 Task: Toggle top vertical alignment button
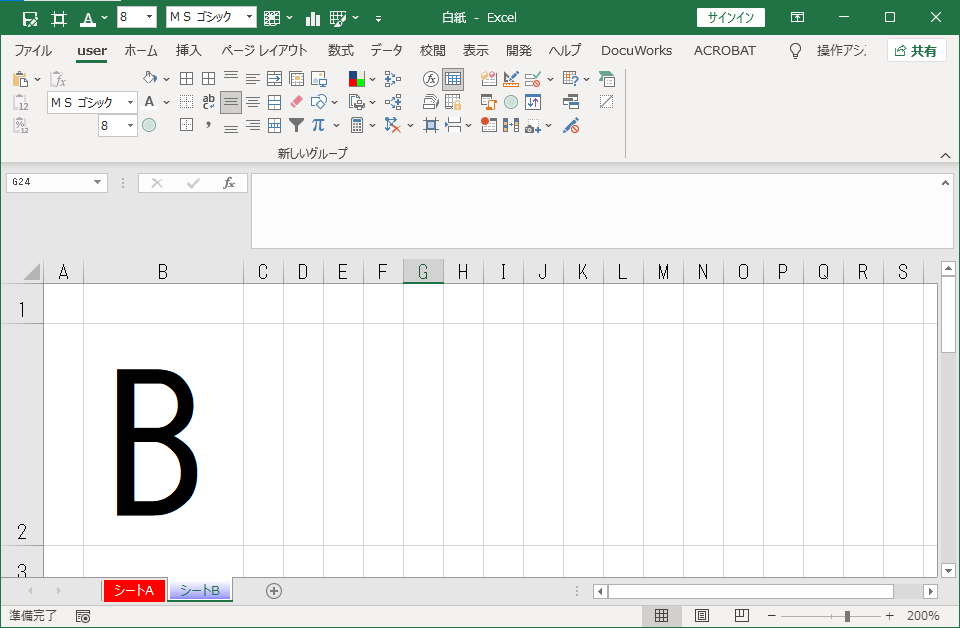[x=231, y=78]
